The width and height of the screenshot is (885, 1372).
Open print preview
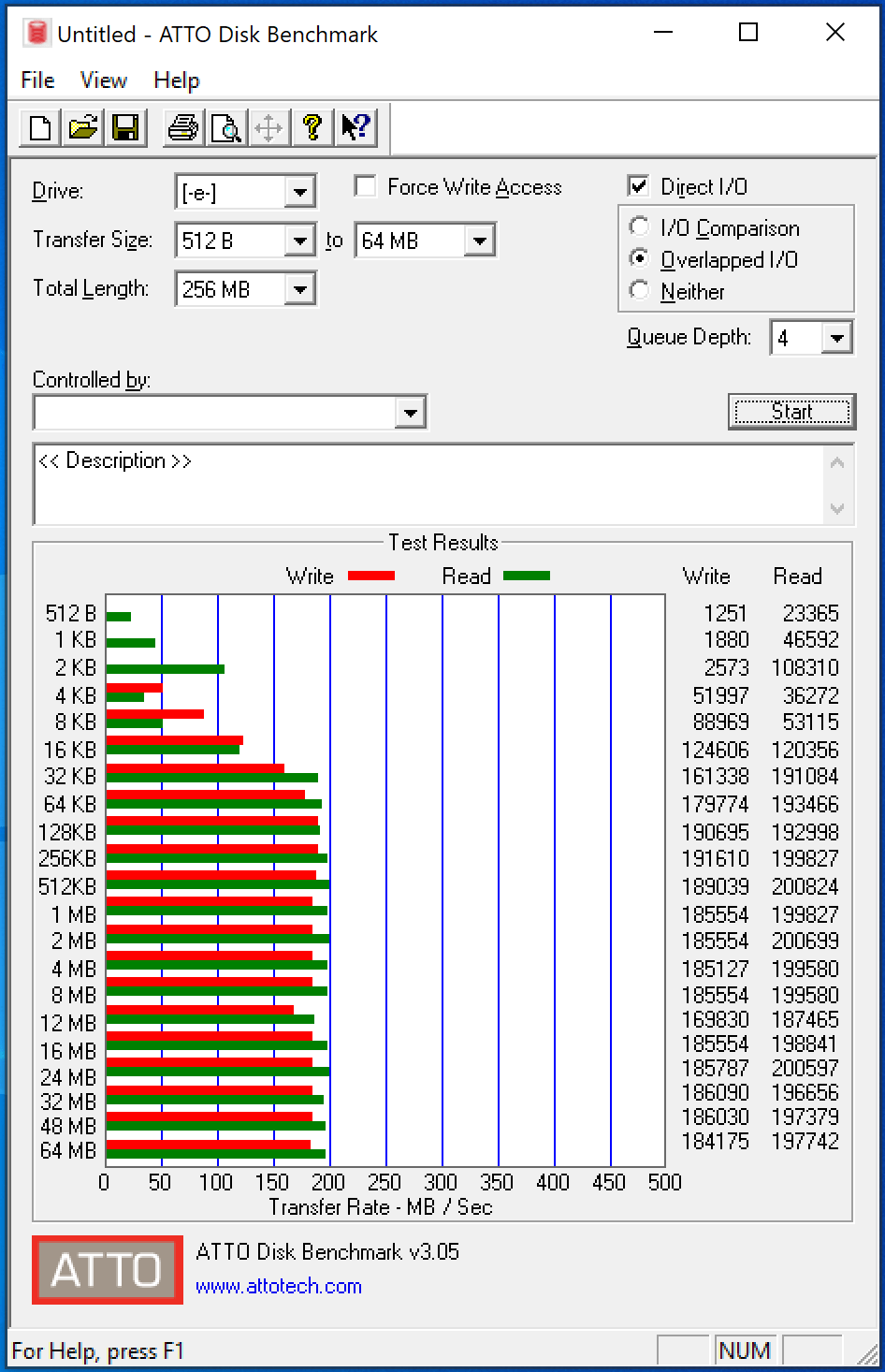pos(225,127)
